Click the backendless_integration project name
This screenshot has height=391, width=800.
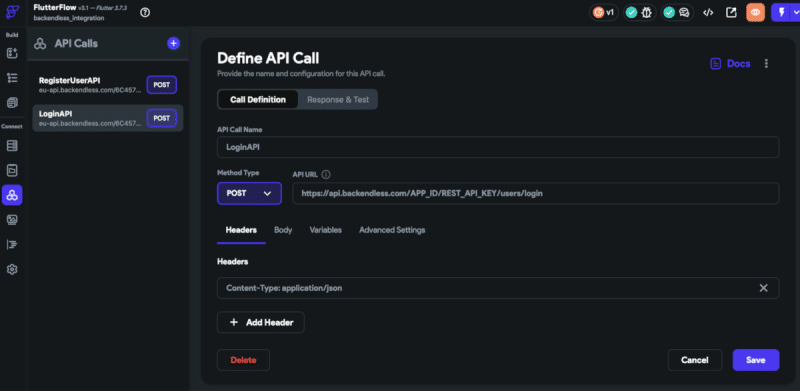point(69,18)
